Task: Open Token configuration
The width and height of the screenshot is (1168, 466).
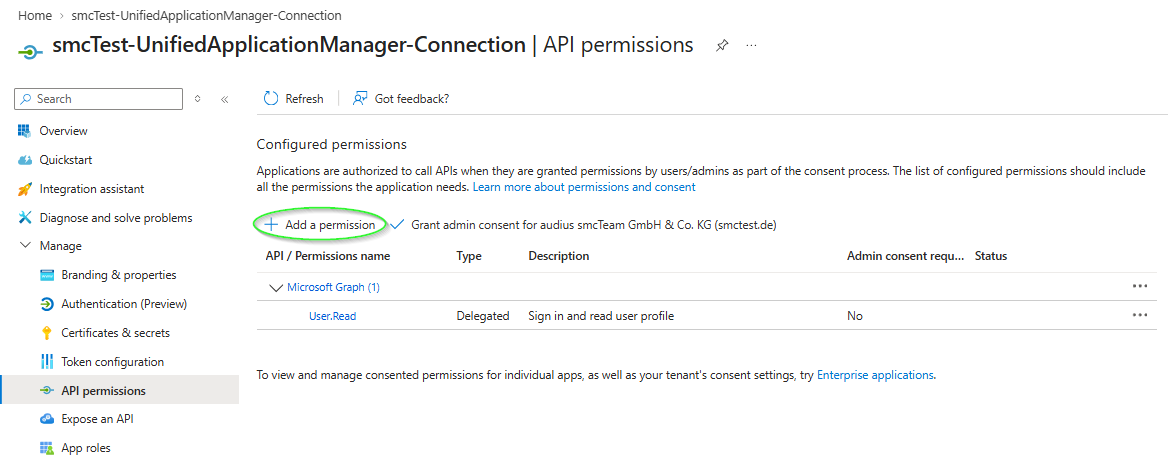Action: coord(112,363)
